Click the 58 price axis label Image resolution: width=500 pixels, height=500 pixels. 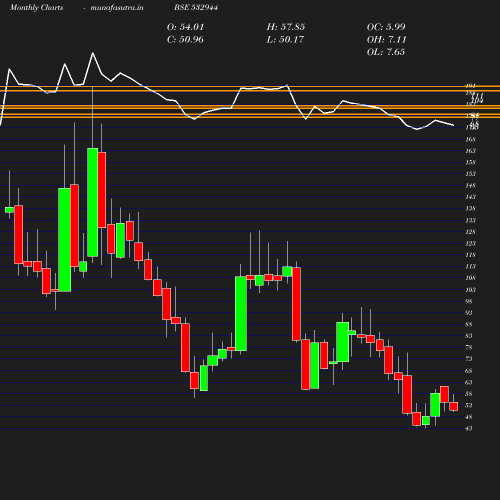coord(469,394)
